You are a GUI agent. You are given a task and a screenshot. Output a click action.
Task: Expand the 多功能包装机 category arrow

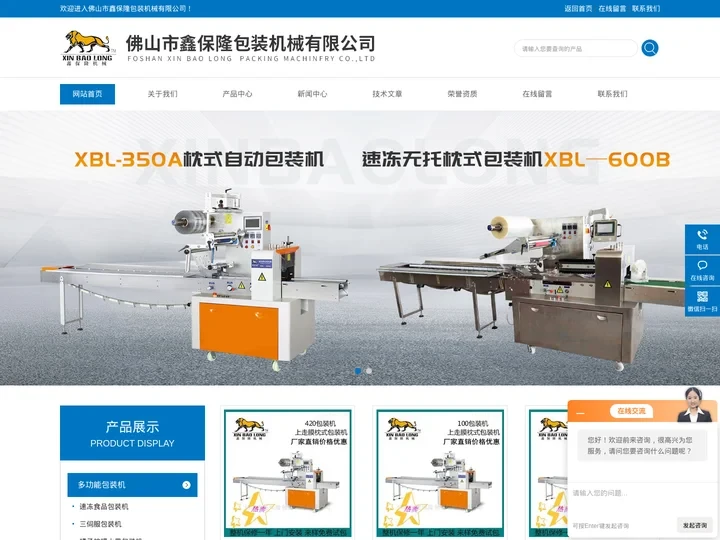pyautogui.click(x=186, y=485)
